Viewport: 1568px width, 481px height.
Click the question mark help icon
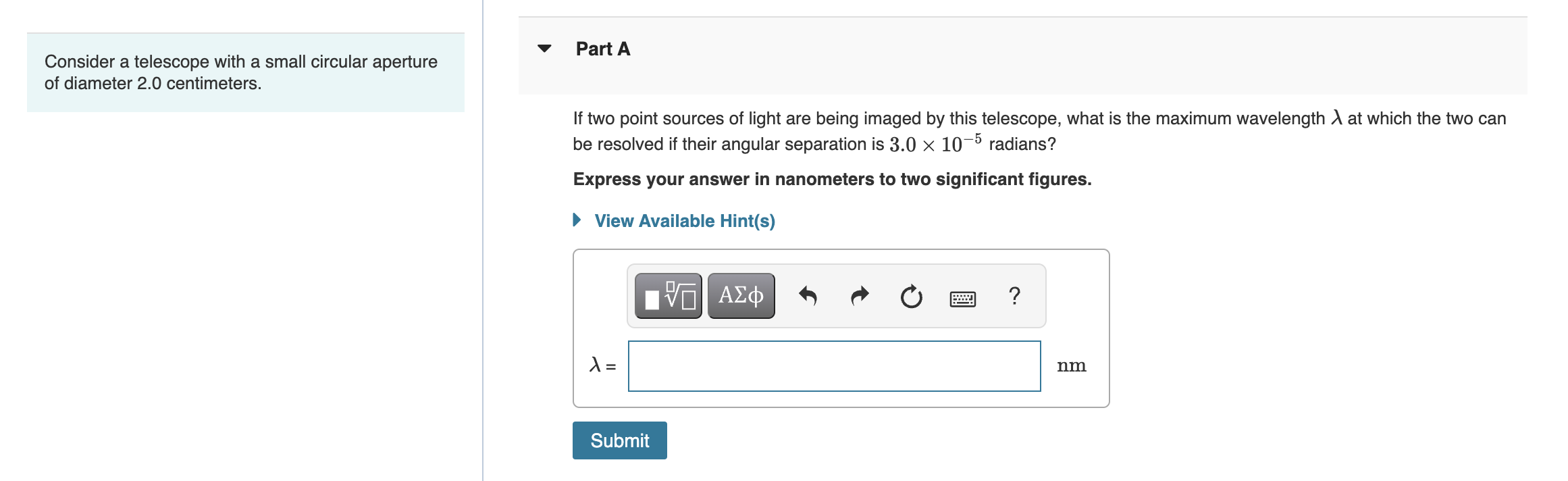pyautogui.click(x=1014, y=296)
